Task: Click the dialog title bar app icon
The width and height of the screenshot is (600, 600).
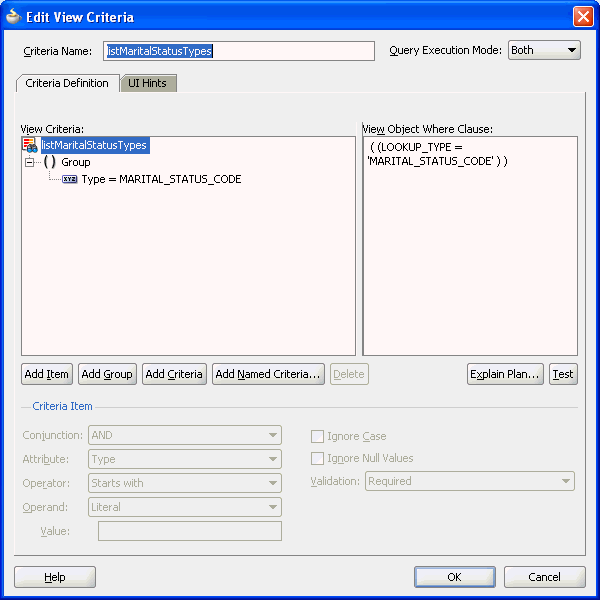Action: (13, 17)
